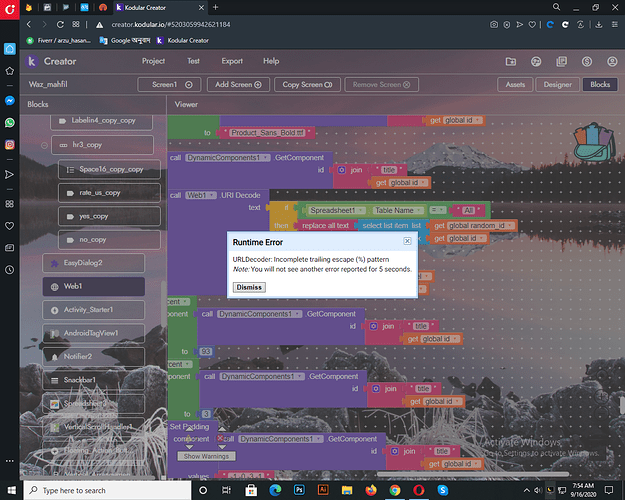The height and width of the screenshot is (500, 625).
Task: Open the sidebar three-dots setup menu
Action: pos(10,461)
